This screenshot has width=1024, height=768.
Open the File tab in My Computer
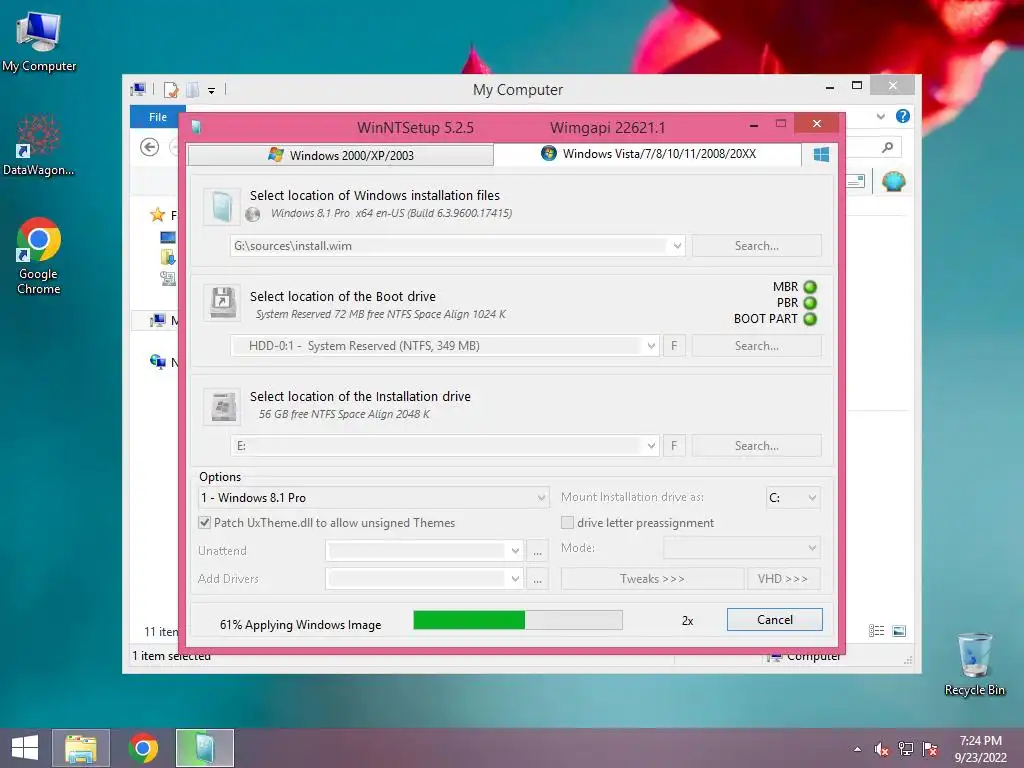157,117
